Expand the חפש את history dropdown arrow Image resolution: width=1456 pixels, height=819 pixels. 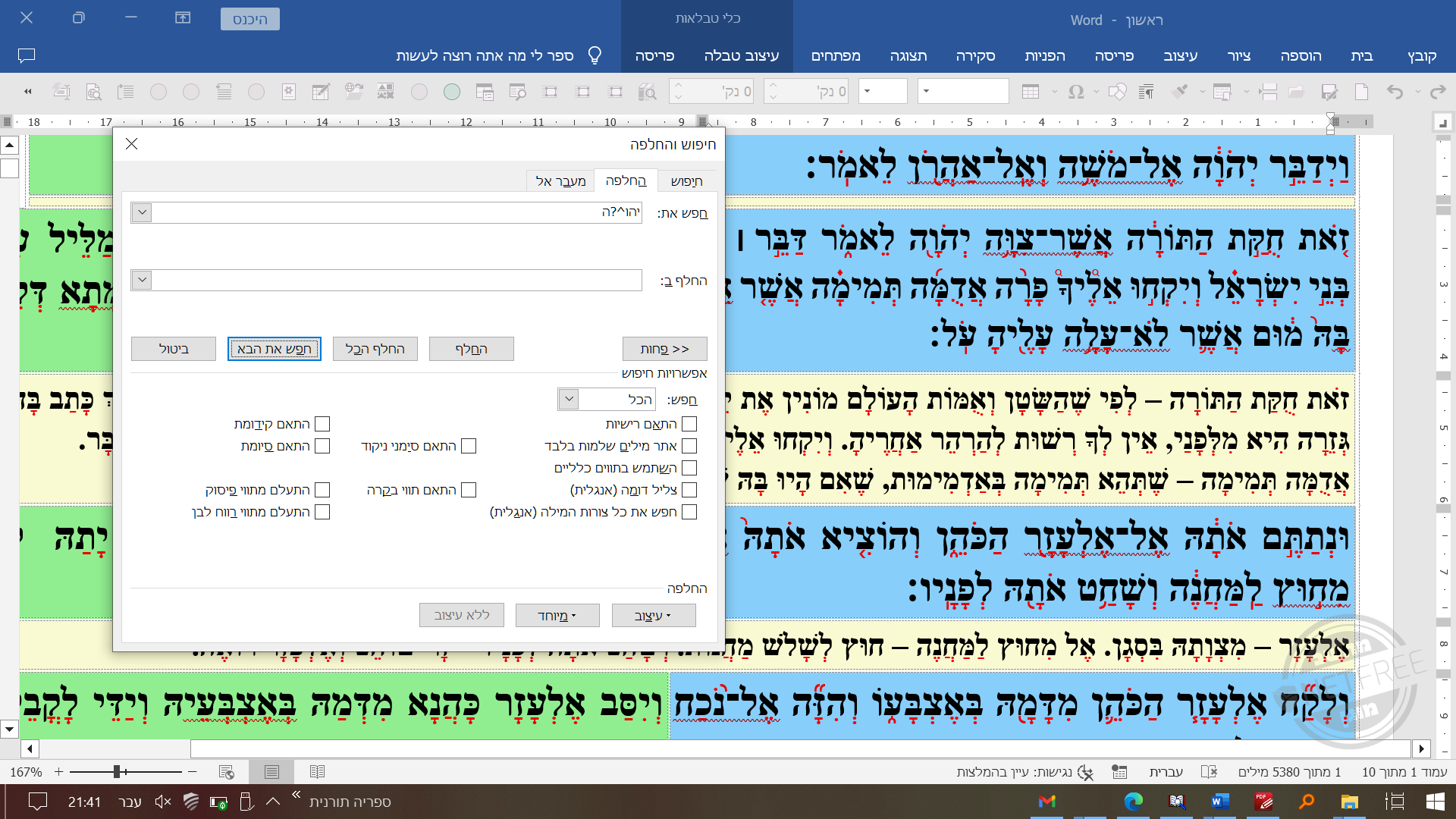pos(142,212)
